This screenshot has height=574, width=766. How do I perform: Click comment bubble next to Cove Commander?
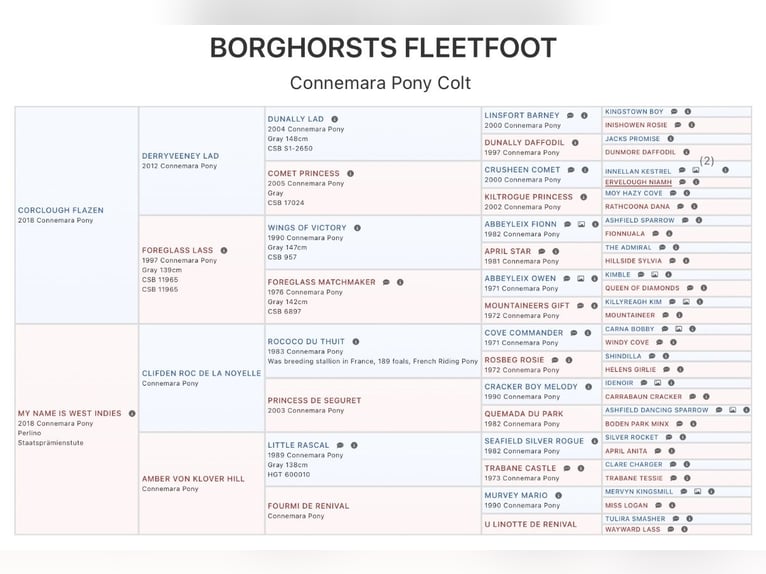tap(573, 333)
